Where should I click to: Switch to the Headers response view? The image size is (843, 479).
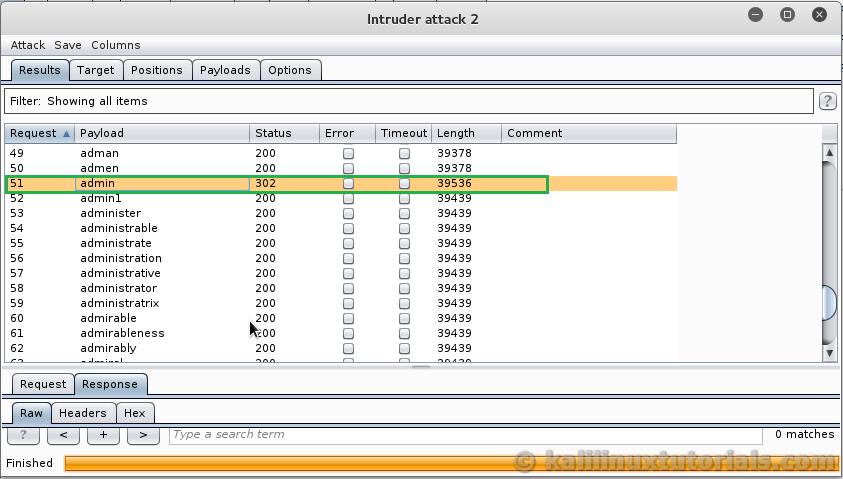click(82, 413)
